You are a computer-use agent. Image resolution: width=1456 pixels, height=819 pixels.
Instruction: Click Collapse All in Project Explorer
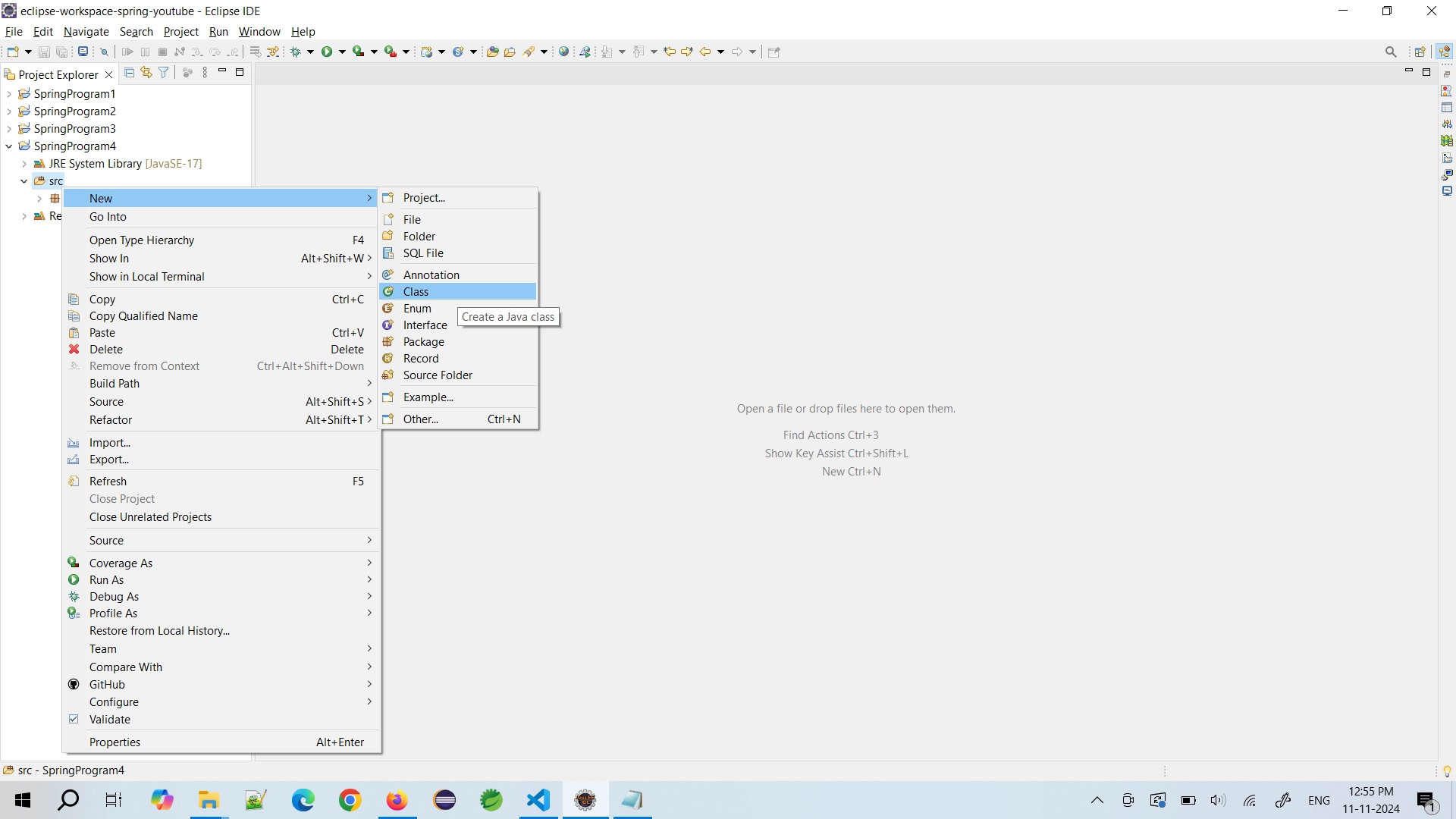pyautogui.click(x=130, y=73)
